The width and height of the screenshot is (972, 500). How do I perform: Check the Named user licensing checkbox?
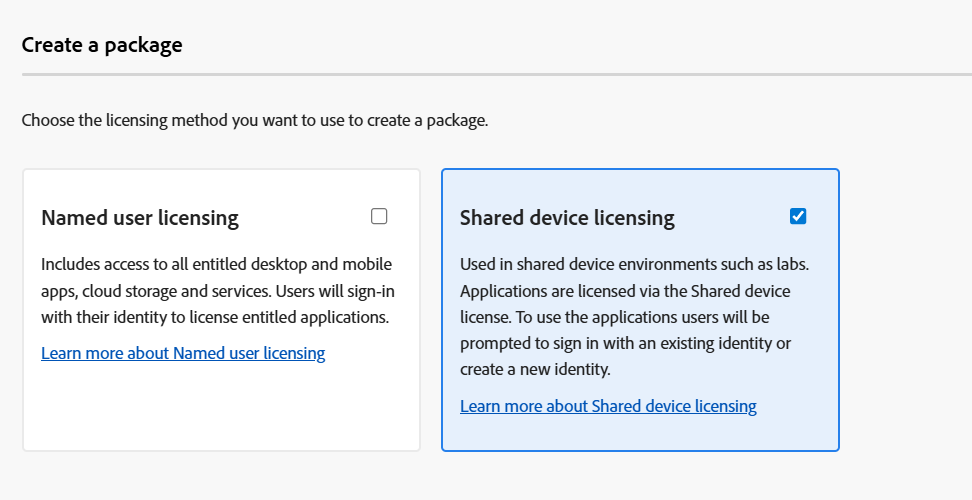point(379,216)
